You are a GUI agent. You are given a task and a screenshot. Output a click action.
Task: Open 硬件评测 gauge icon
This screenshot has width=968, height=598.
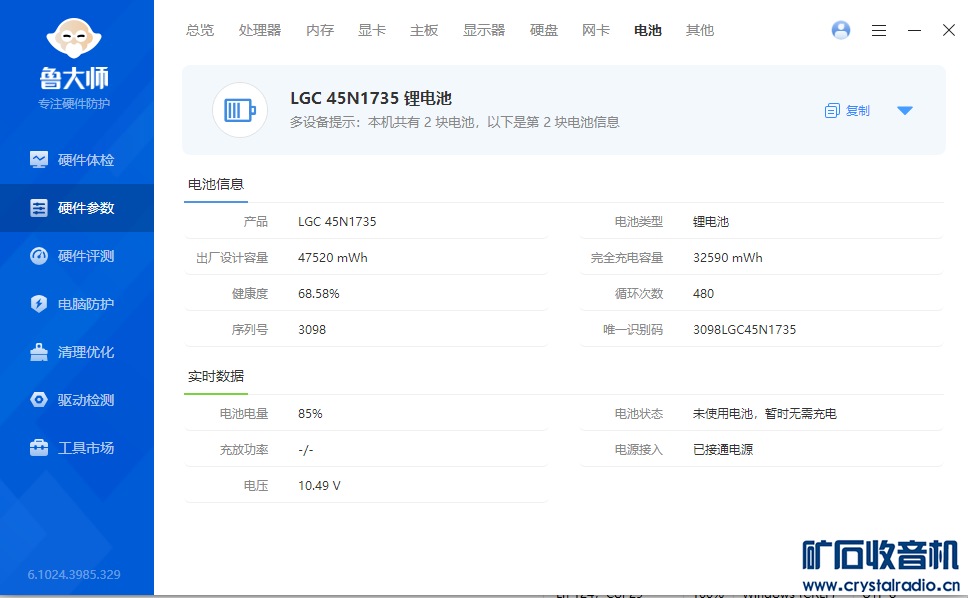point(38,256)
